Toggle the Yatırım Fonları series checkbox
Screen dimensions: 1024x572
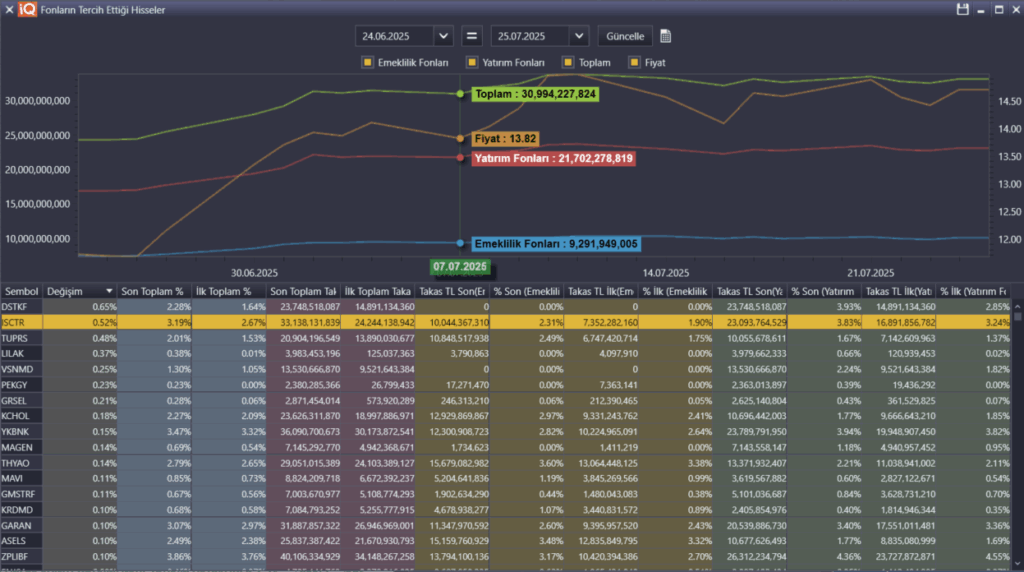(x=472, y=62)
